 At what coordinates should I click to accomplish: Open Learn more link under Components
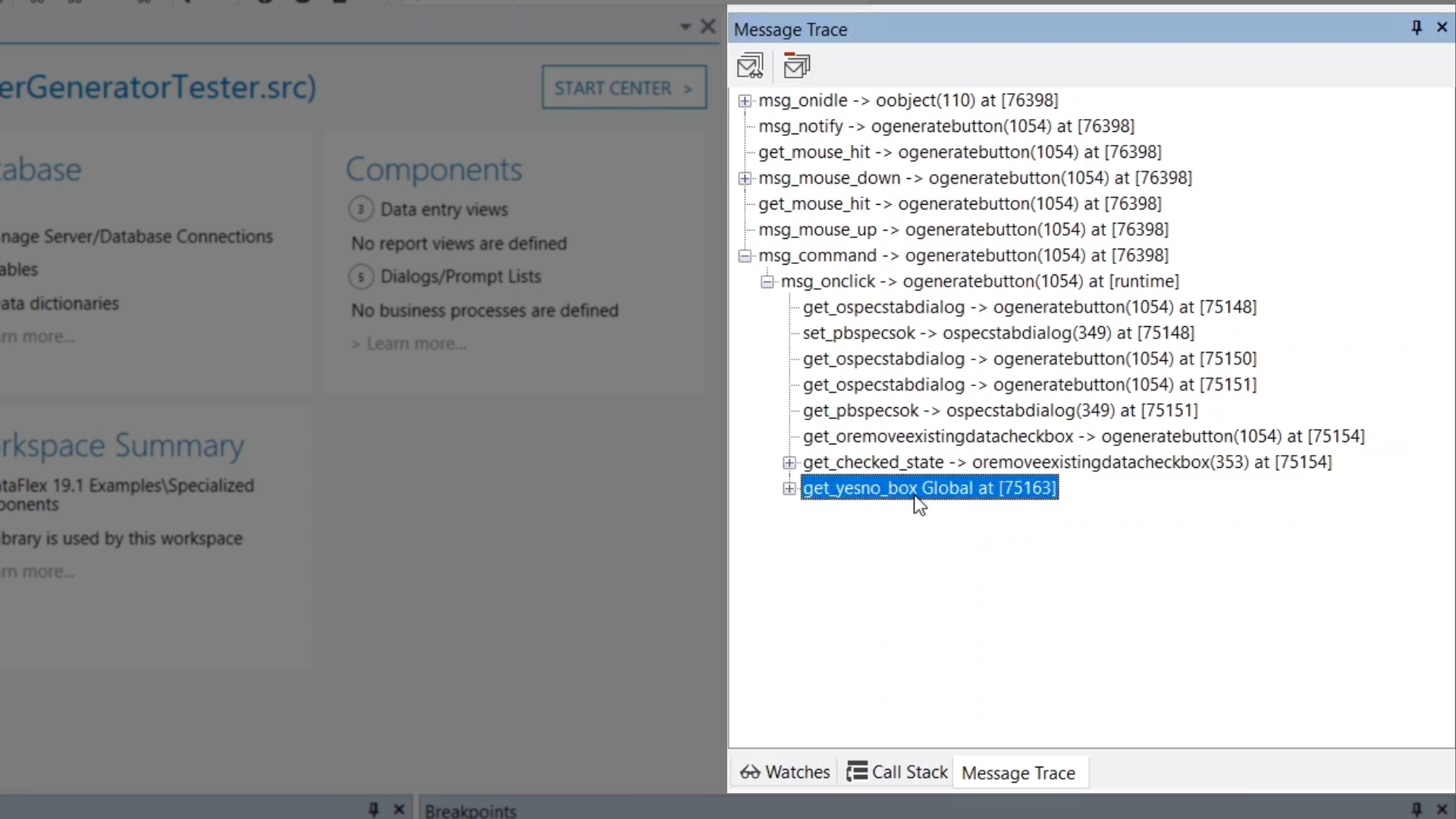[416, 344]
